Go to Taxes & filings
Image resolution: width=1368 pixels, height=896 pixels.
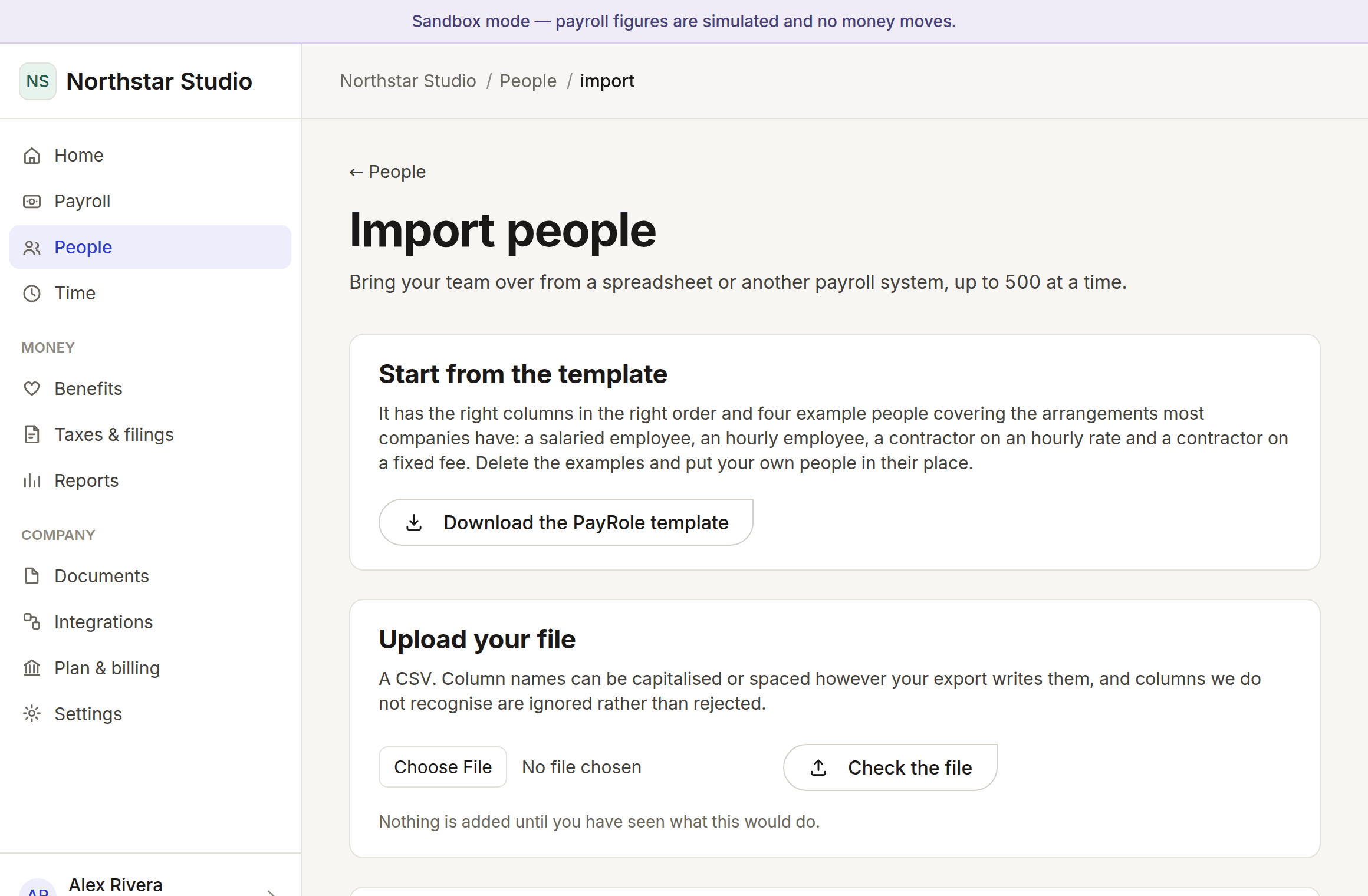pyautogui.click(x=150, y=435)
